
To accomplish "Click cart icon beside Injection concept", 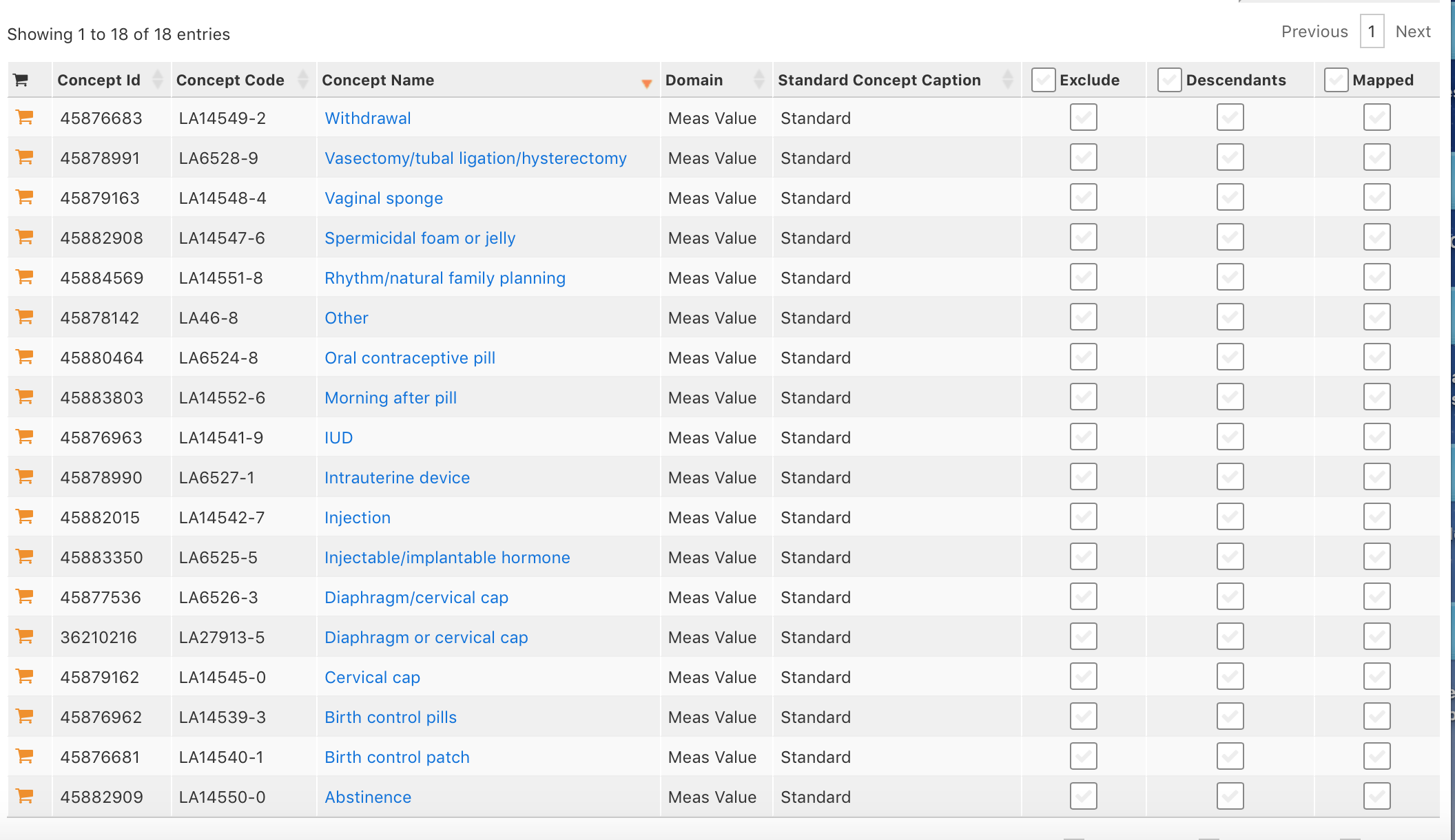I will pos(25,517).
